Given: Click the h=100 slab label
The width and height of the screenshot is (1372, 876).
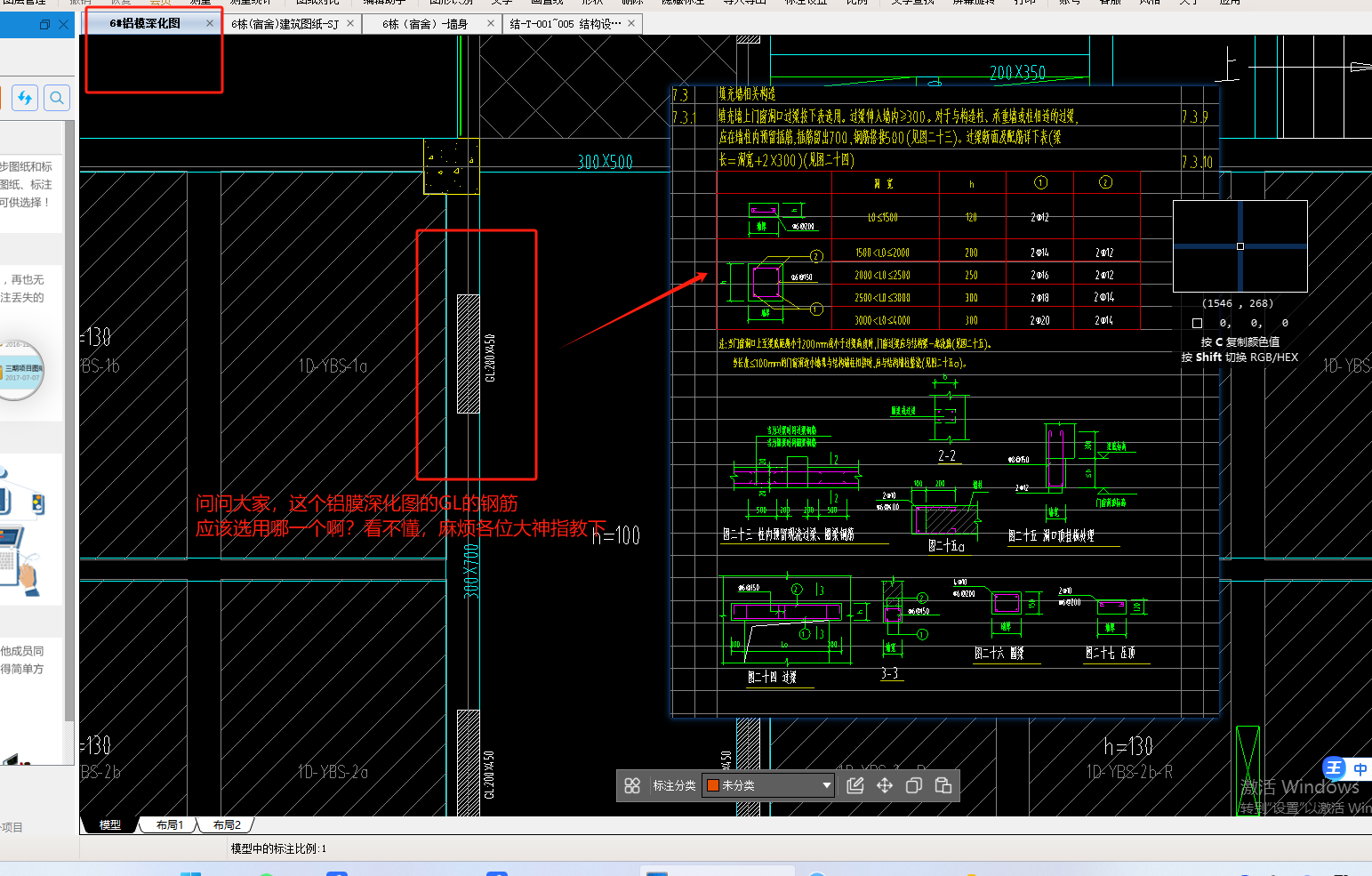Looking at the screenshot, I should pyautogui.click(x=616, y=535).
